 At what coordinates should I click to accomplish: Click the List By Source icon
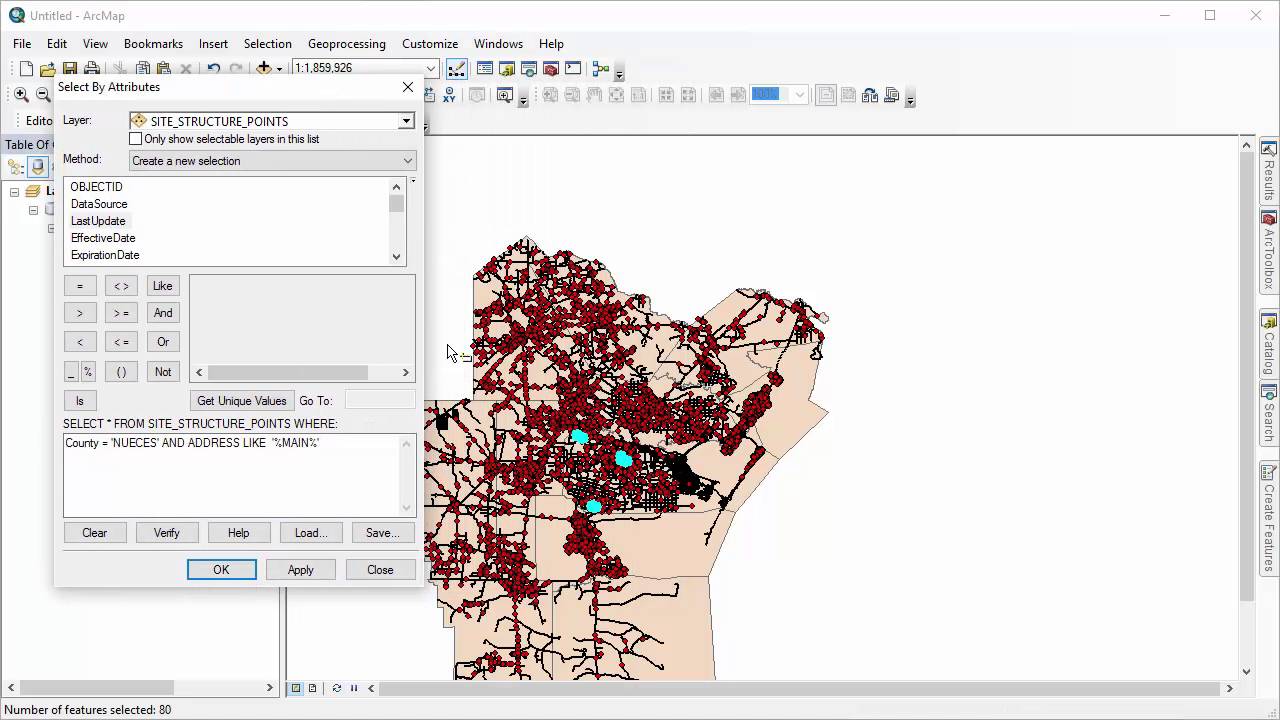[x=38, y=168]
